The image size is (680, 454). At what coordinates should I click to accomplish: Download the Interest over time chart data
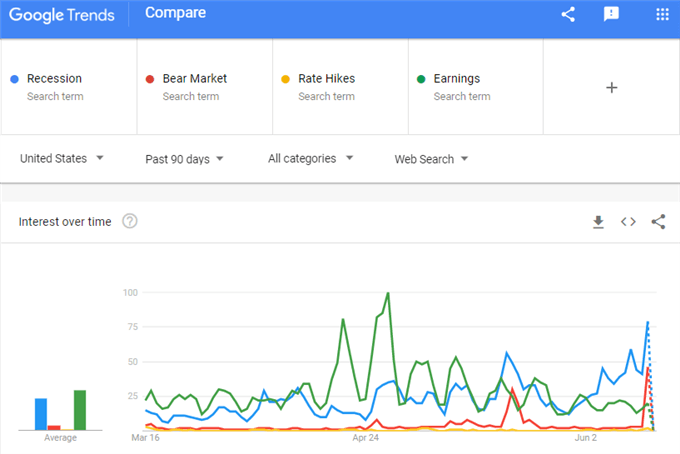(598, 222)
